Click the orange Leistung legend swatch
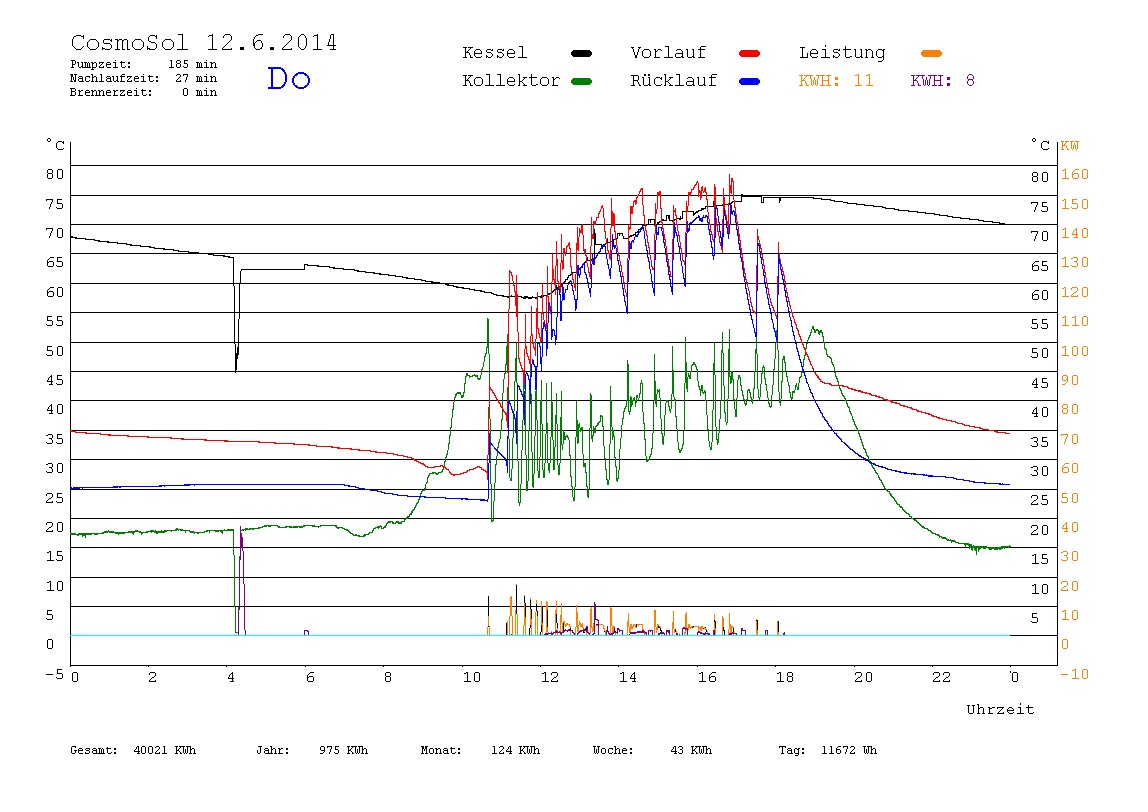Screen dimensions: 1148x812 [x=931, y=53]
